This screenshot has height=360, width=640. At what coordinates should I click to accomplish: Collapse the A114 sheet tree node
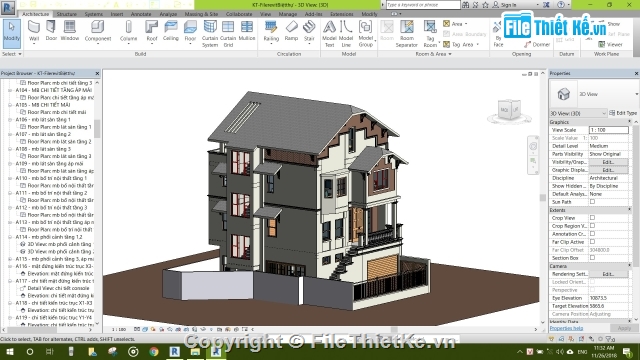tap(10, 237)
